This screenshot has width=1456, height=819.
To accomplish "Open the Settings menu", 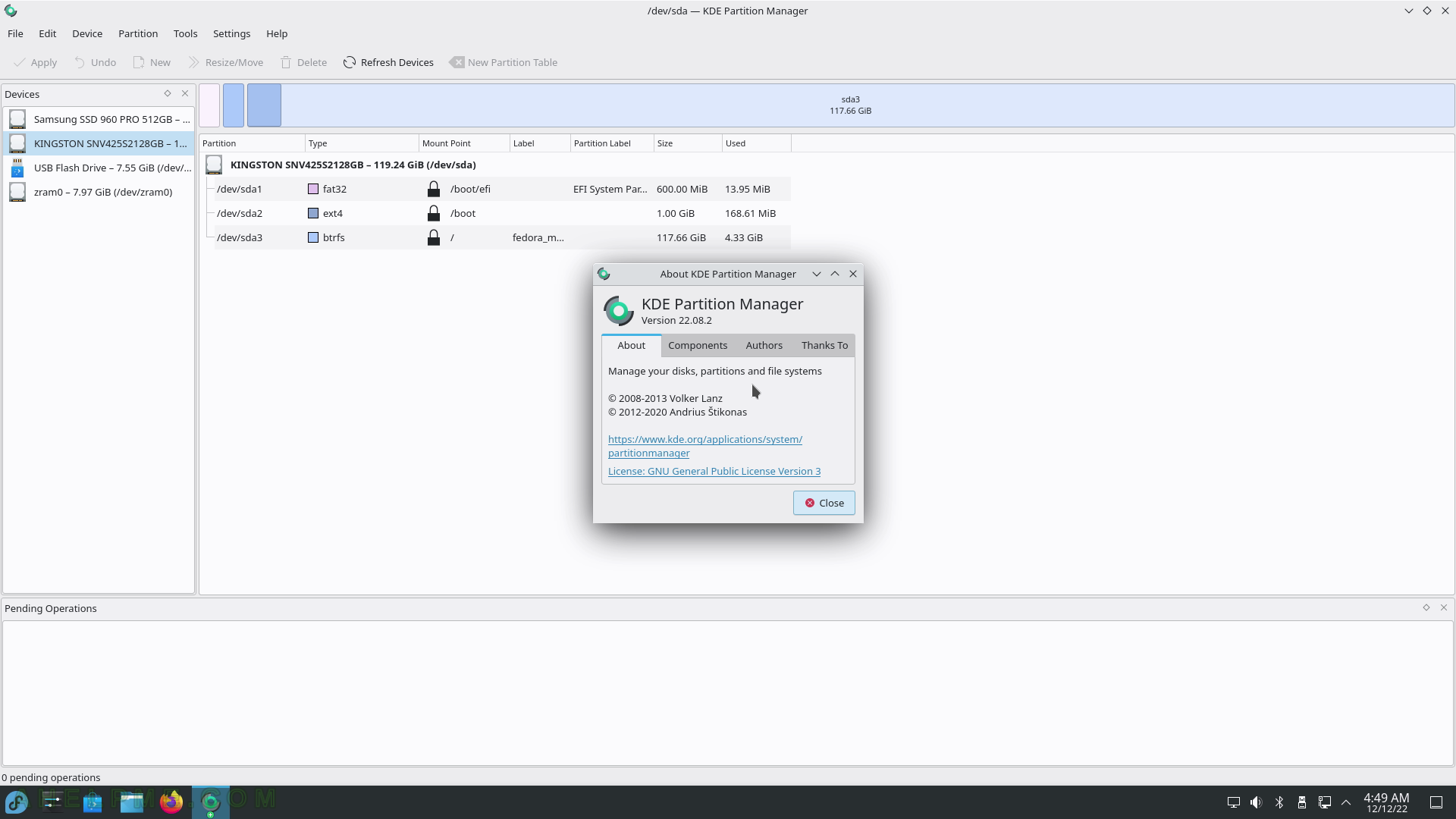I will pos(231,33).
